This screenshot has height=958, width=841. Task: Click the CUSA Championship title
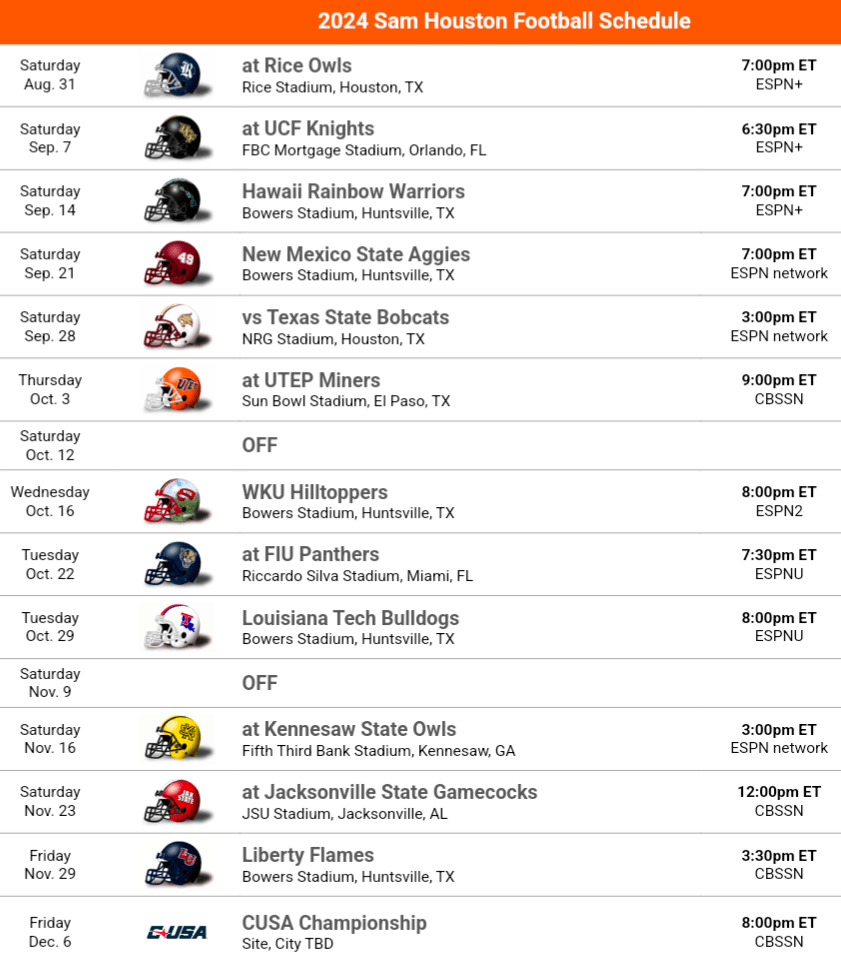[x=334, y=923]
